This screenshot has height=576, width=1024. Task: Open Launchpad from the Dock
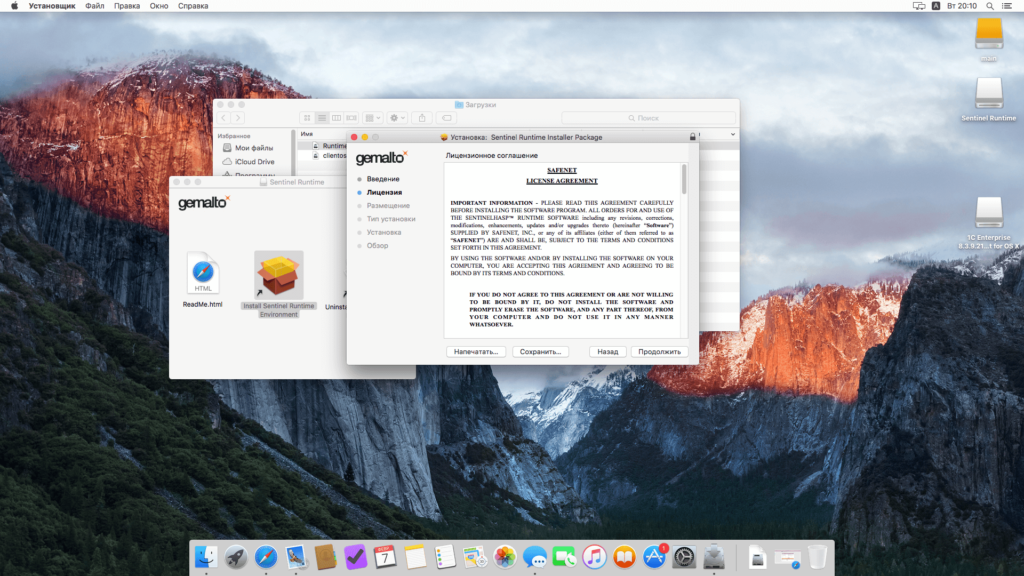(236, 557)
